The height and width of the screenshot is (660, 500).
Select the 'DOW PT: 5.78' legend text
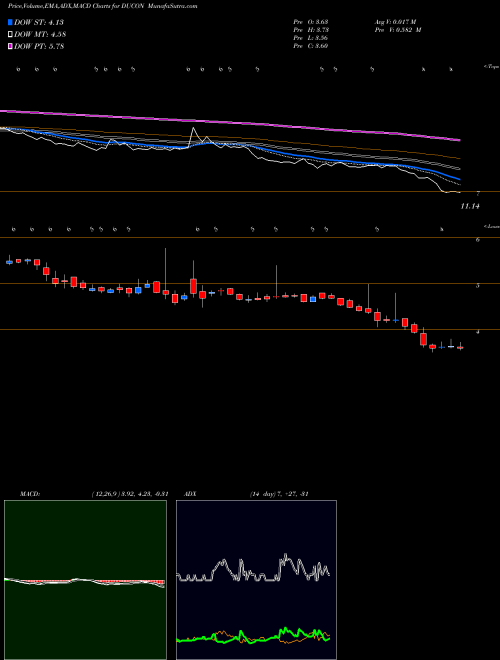(39, 46)
